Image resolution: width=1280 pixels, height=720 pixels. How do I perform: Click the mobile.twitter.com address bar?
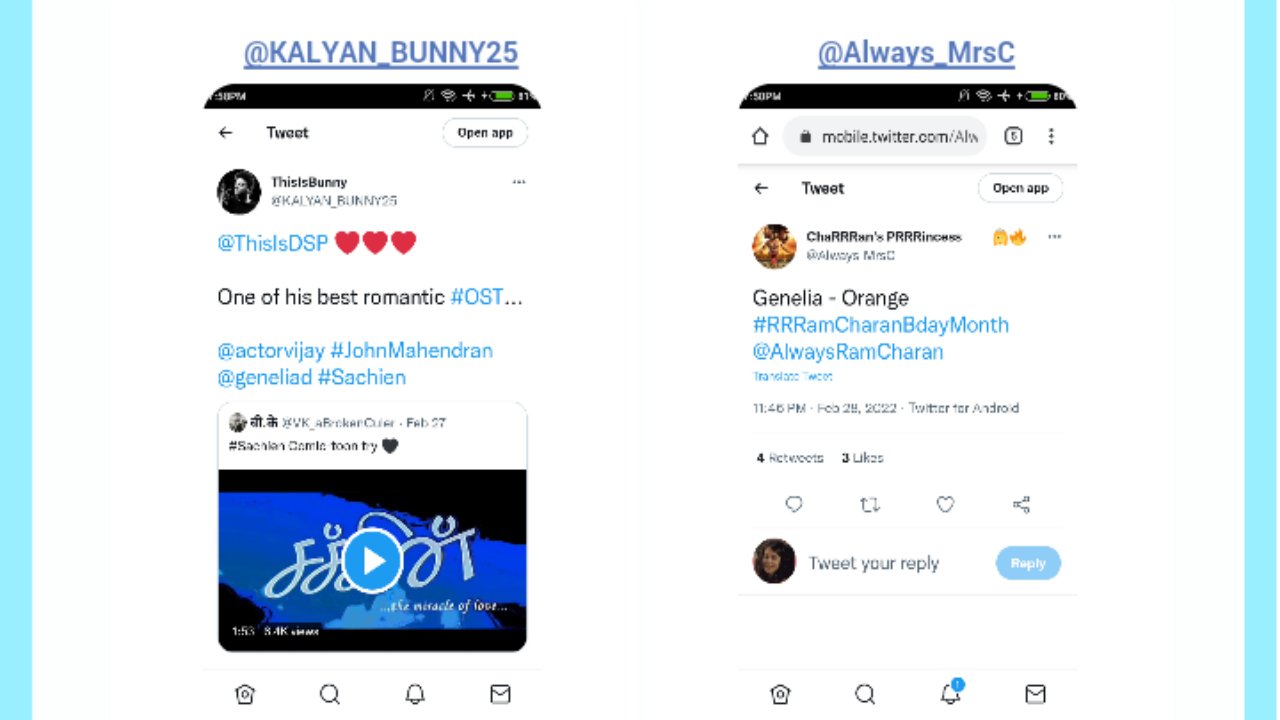(885, 136)
